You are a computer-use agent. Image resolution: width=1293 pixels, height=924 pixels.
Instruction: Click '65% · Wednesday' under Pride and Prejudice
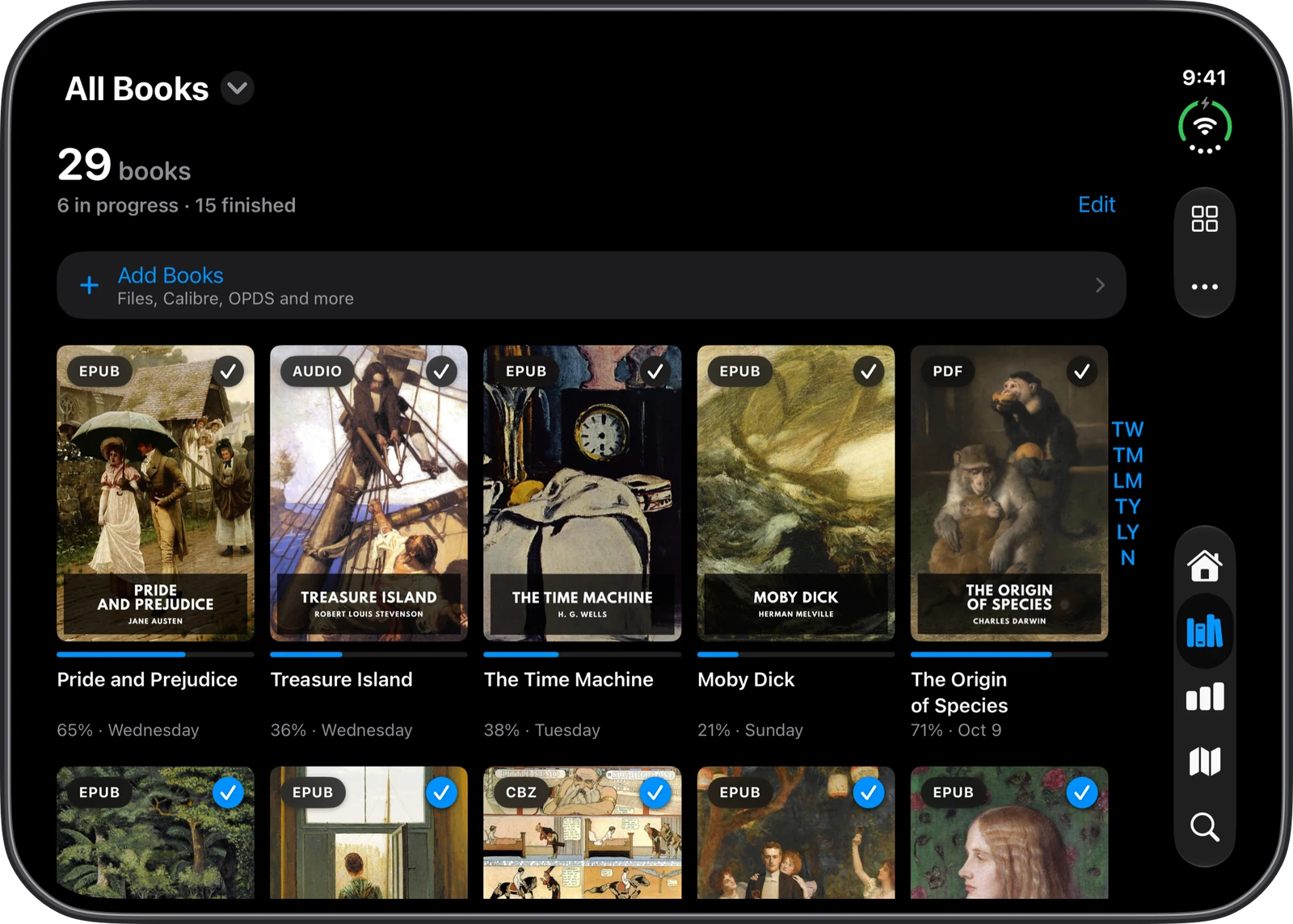tap(128, 730)
